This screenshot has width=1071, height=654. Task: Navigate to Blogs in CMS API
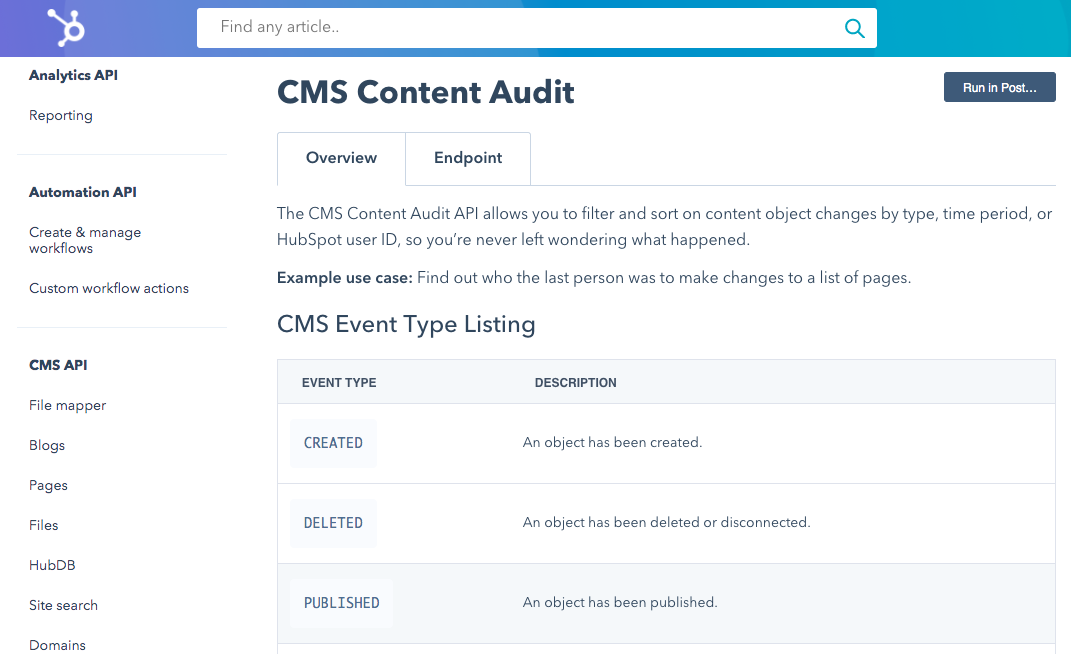click(x=47, y=445)
